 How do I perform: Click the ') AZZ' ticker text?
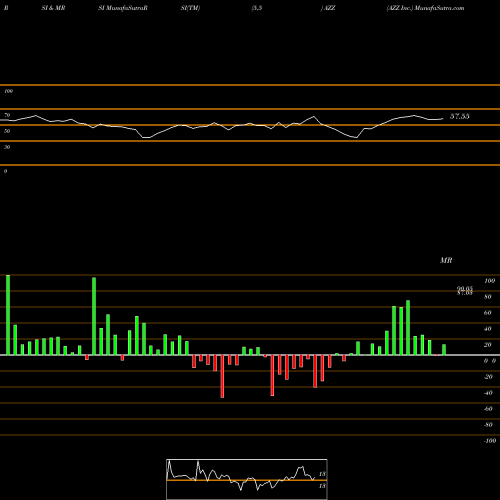click(328, 8)
